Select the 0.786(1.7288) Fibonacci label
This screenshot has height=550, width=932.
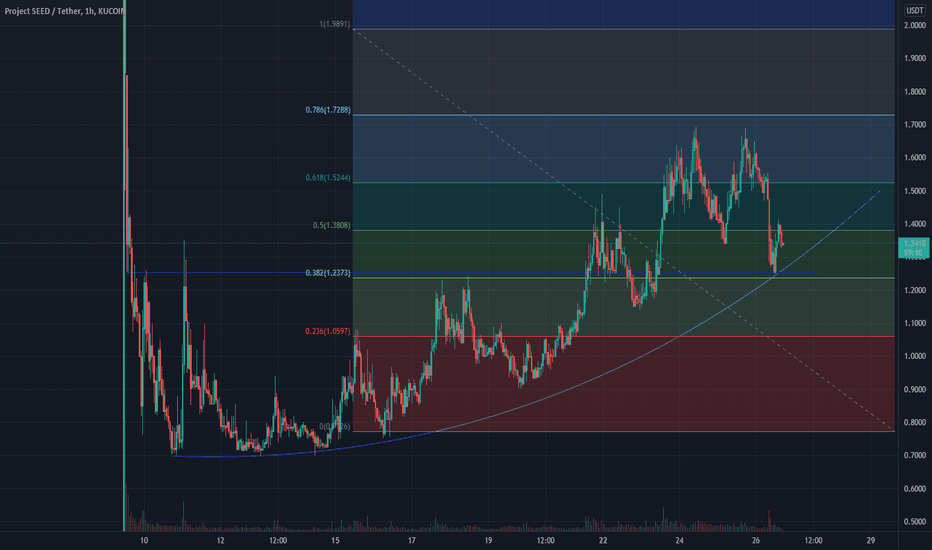[328, 110]
